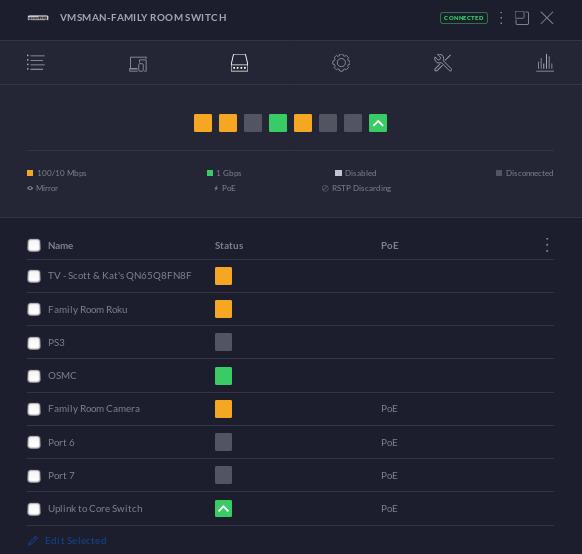Open the bar chart statistics tab

point(545,63)
